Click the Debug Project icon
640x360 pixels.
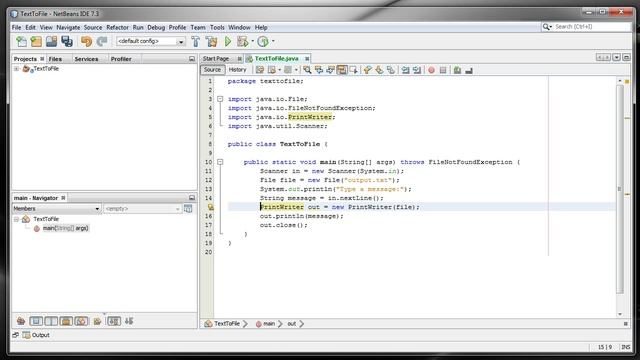242,41
